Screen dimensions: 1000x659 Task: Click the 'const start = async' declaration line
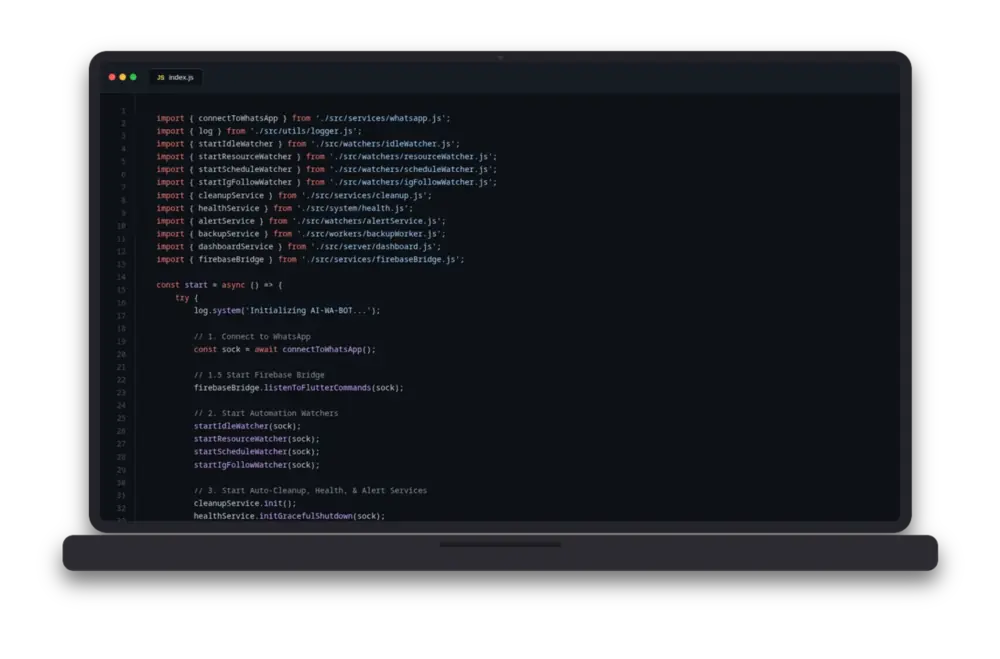point(219,285)
